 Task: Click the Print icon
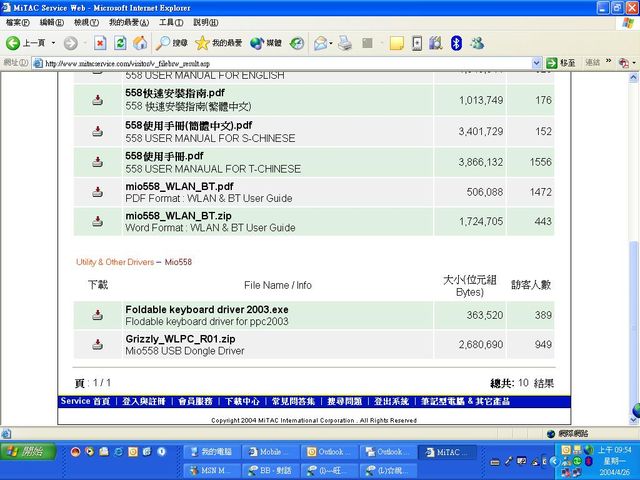point(345,43)
